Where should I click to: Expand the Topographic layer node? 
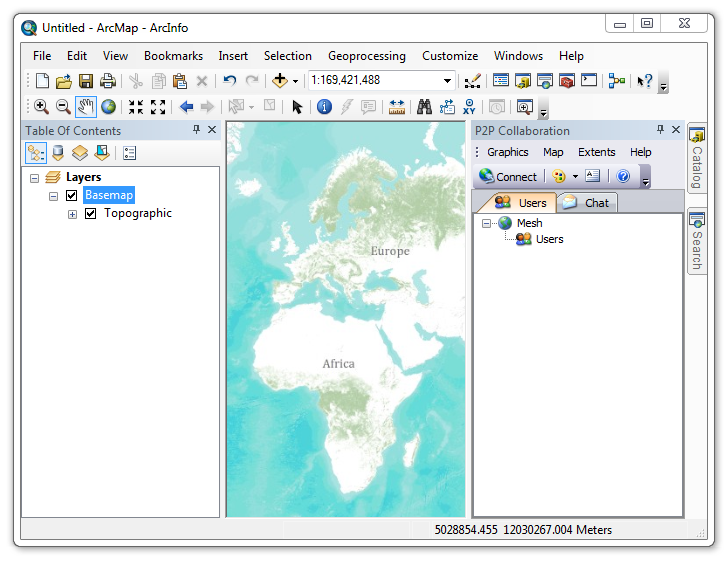[x=72, y=214]
